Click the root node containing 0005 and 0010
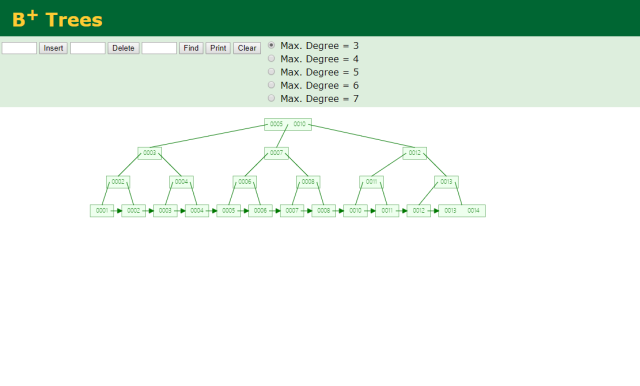640x386 pixels. click(x=288, y=124)
